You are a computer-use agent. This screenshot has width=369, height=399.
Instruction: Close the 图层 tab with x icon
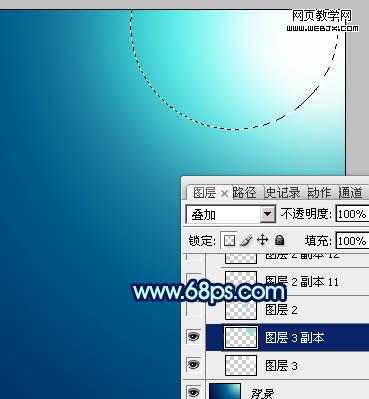[x=224, y=193]
